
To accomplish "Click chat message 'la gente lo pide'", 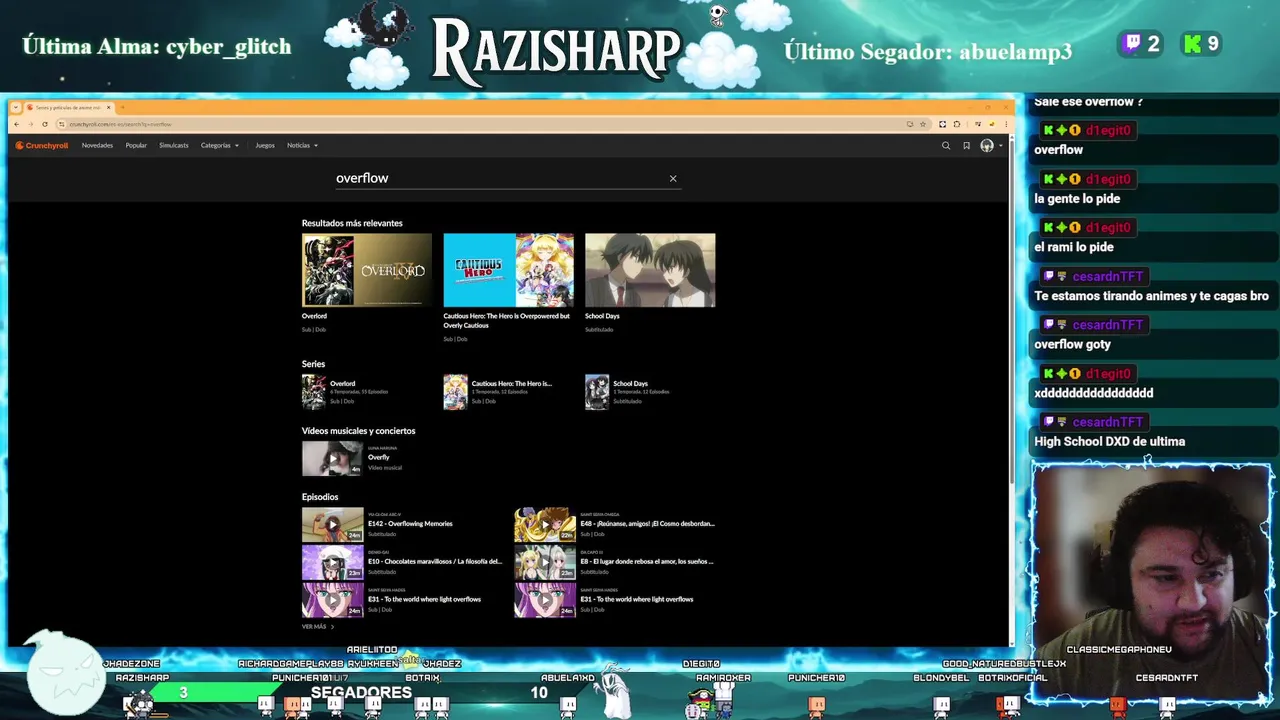I will pyautogui.click(x=1077, y=198).
